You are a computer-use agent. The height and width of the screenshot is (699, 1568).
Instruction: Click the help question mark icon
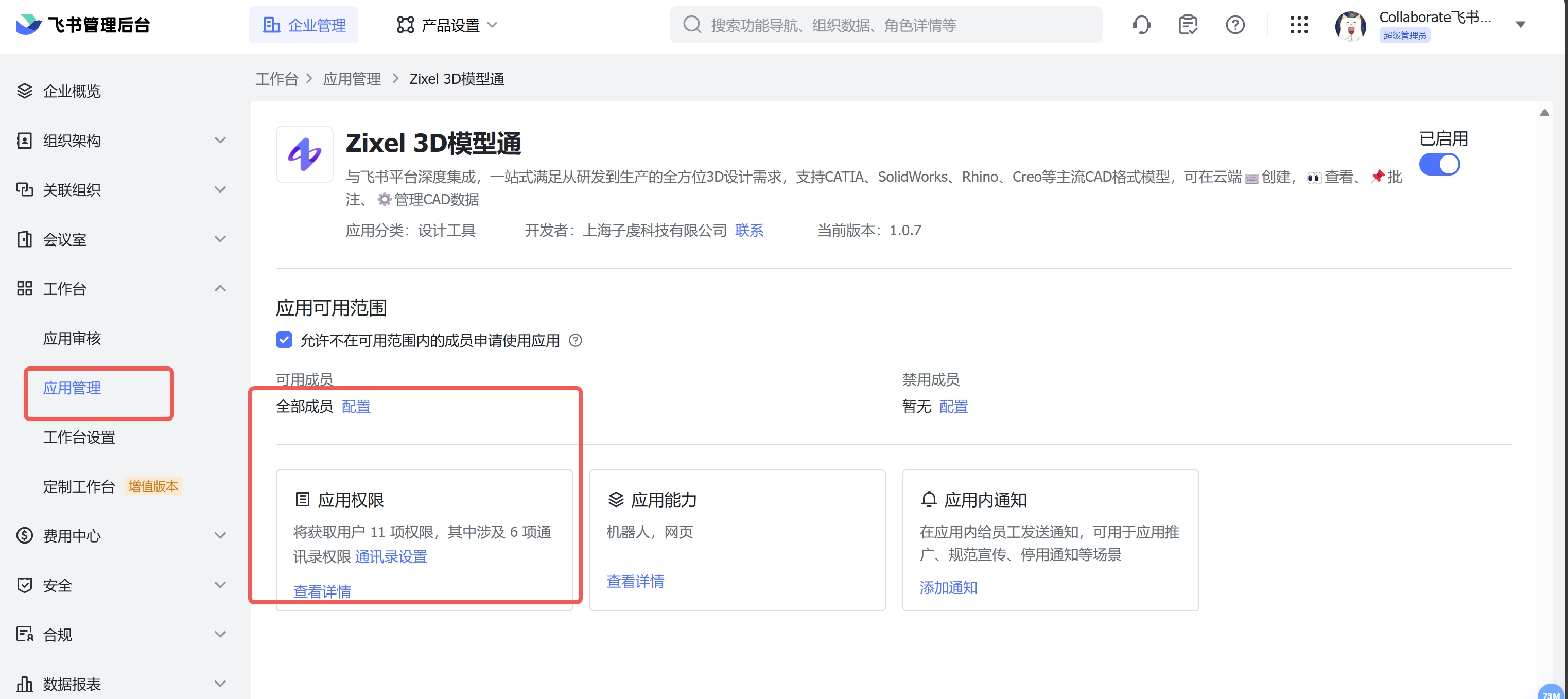(x=1234, y=24)
